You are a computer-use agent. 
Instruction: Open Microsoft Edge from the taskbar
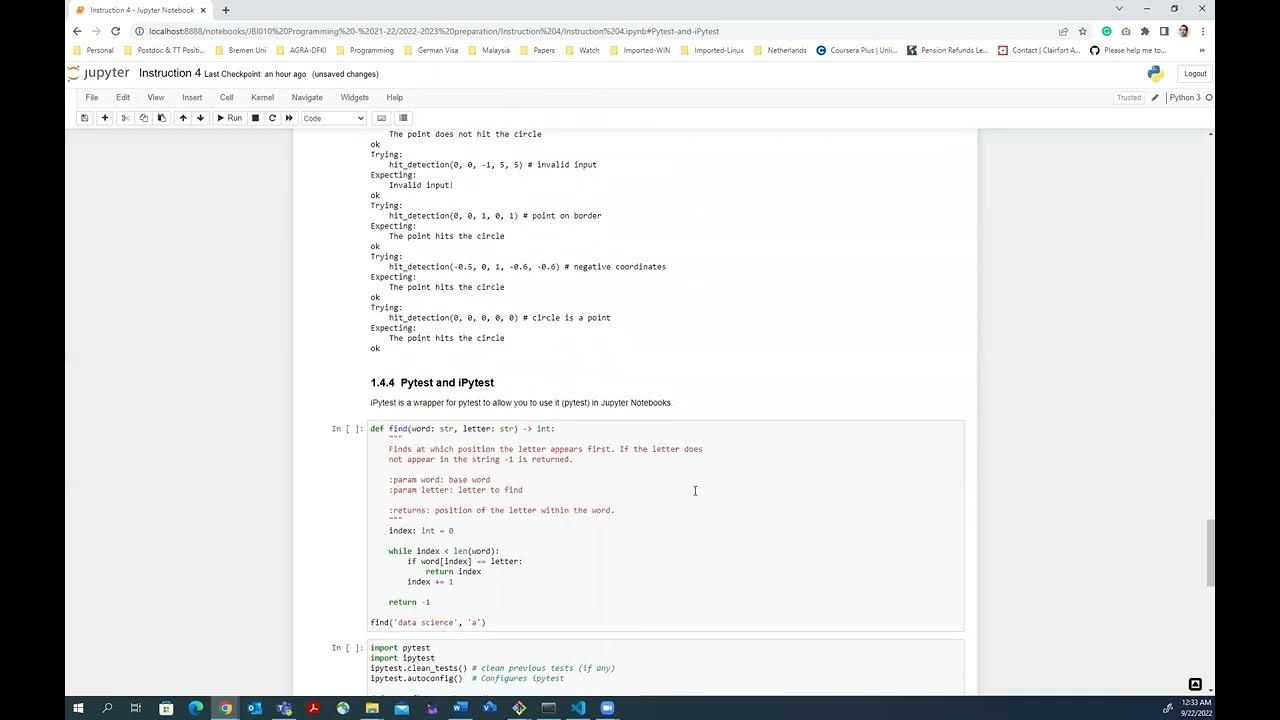point(196,708)
